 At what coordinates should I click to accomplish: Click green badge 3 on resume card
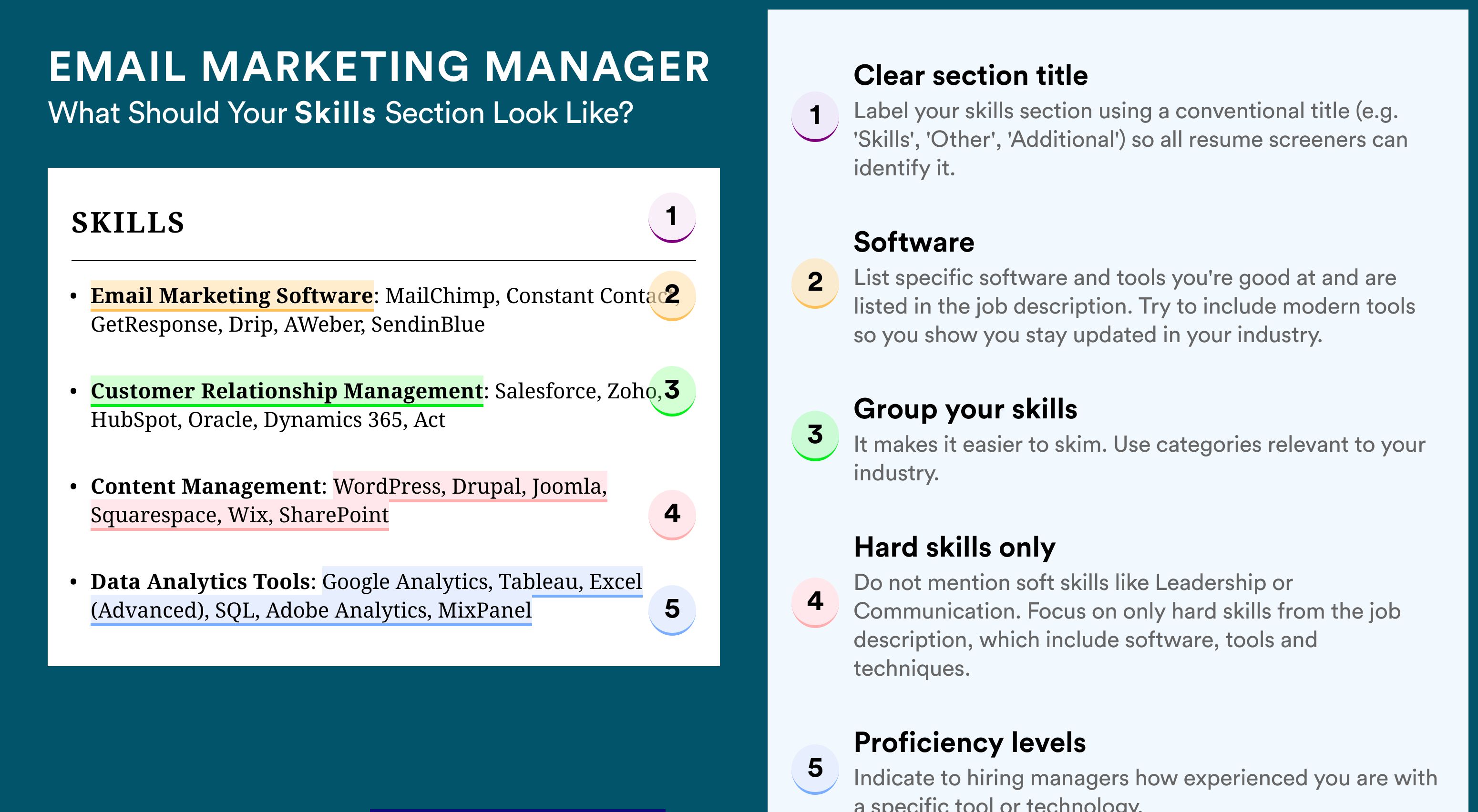pos(672,391)
